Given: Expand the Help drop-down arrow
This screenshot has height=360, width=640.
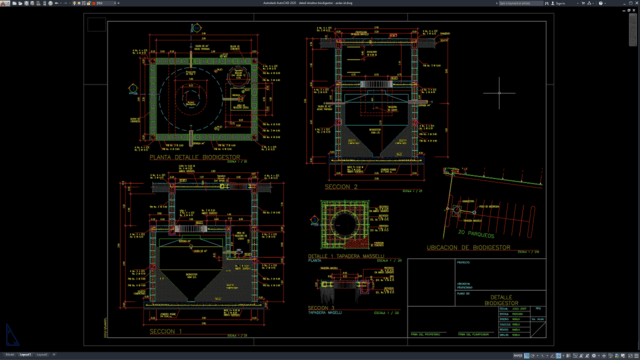Looking at the screenshot, I should (605, 3).
